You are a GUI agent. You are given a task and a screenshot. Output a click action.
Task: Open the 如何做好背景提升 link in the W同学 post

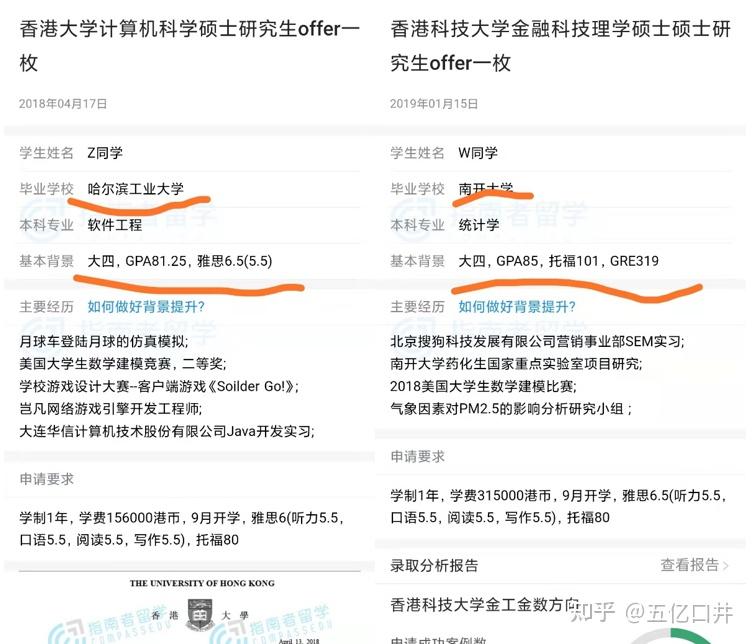517,306
